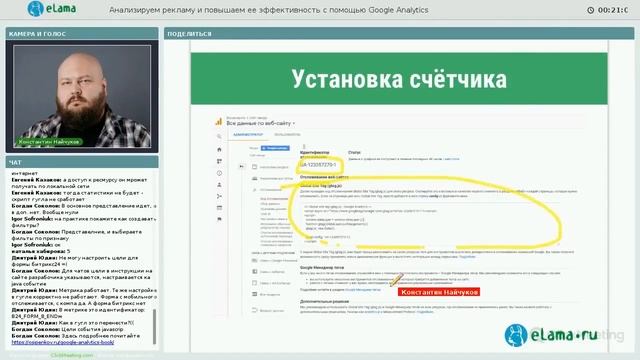
Task: Click the 'Цели события javascrip' chat message
Action: pos(67,329)
